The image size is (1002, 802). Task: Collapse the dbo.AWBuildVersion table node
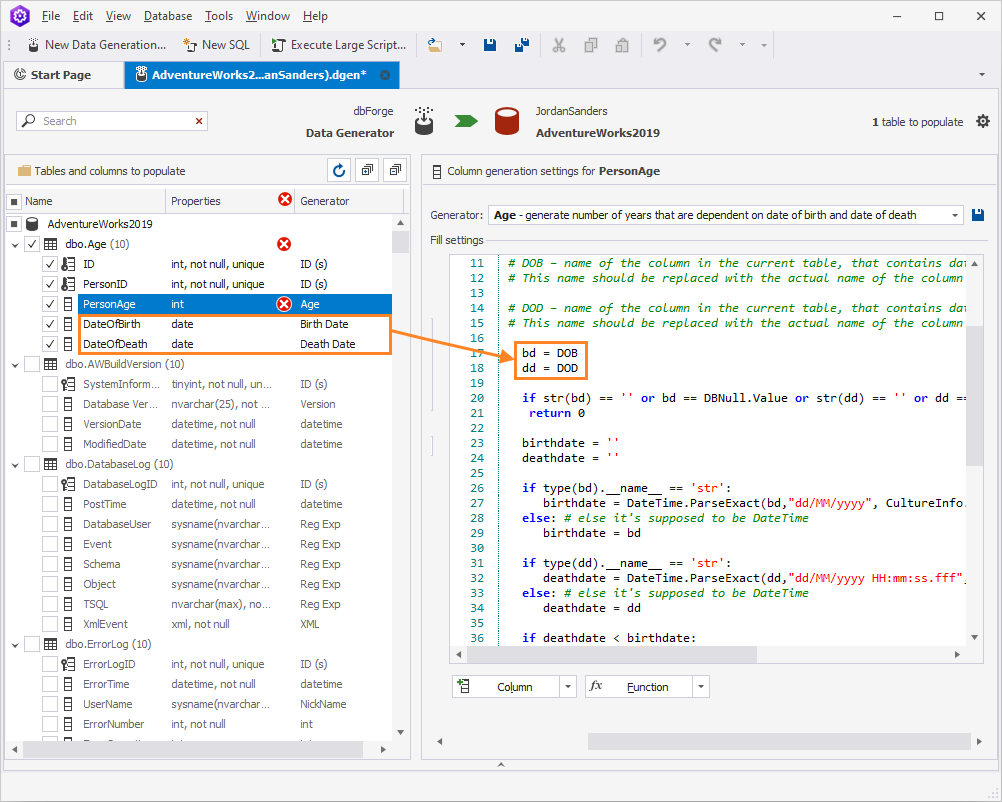tap(15, 365)
